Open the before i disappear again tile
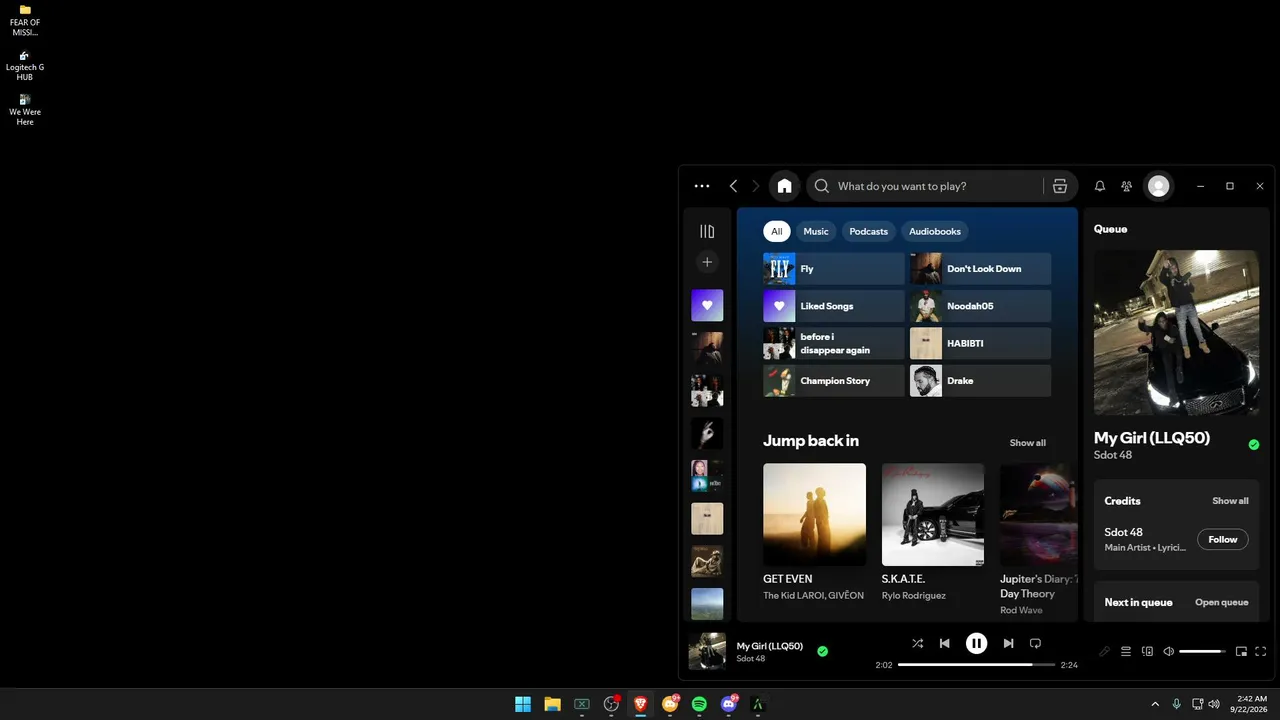This screenshot has width=1280, height=720. 834,343
